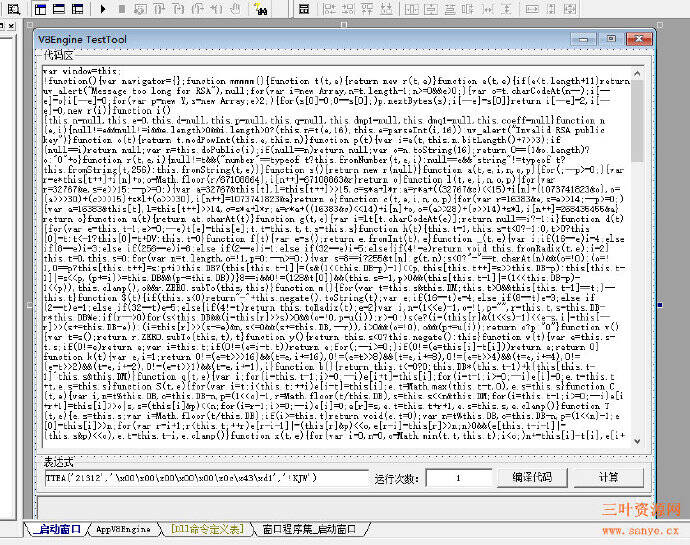Maximize the V8Engine TestTool window

[x=612, y=39]
